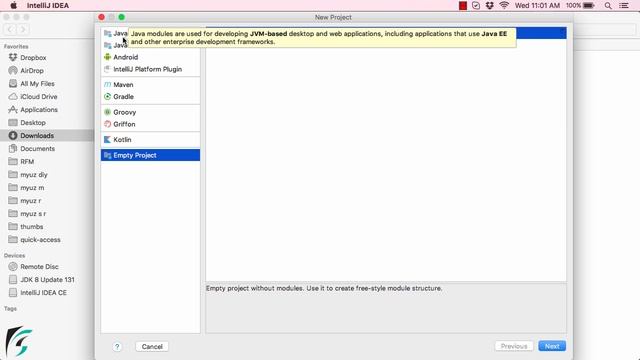Click the clock showing Wed 11:01 AM

(537, 5)
